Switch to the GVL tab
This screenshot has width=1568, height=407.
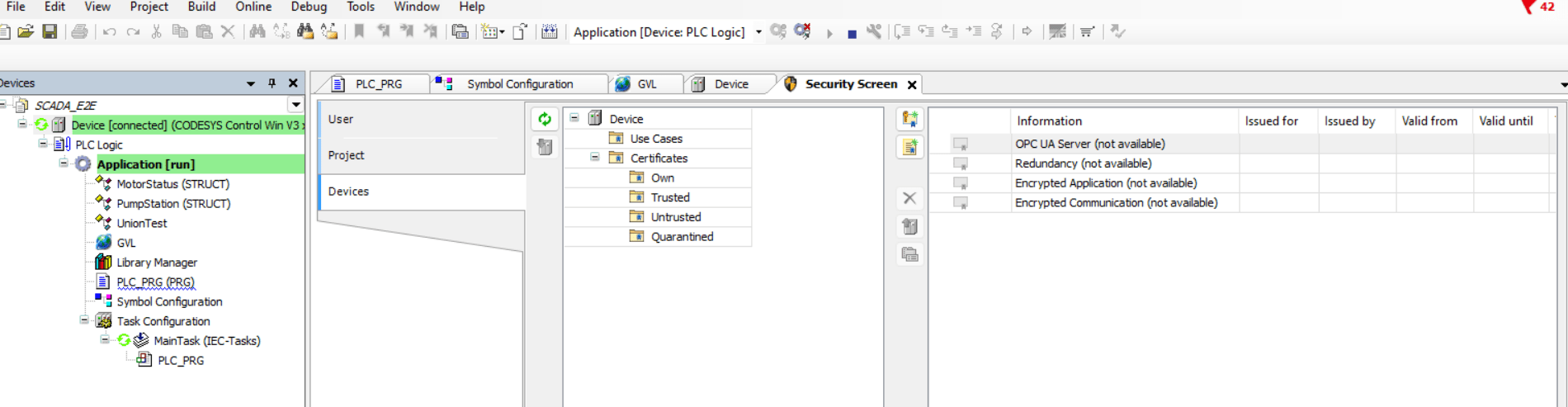point(646,84)
